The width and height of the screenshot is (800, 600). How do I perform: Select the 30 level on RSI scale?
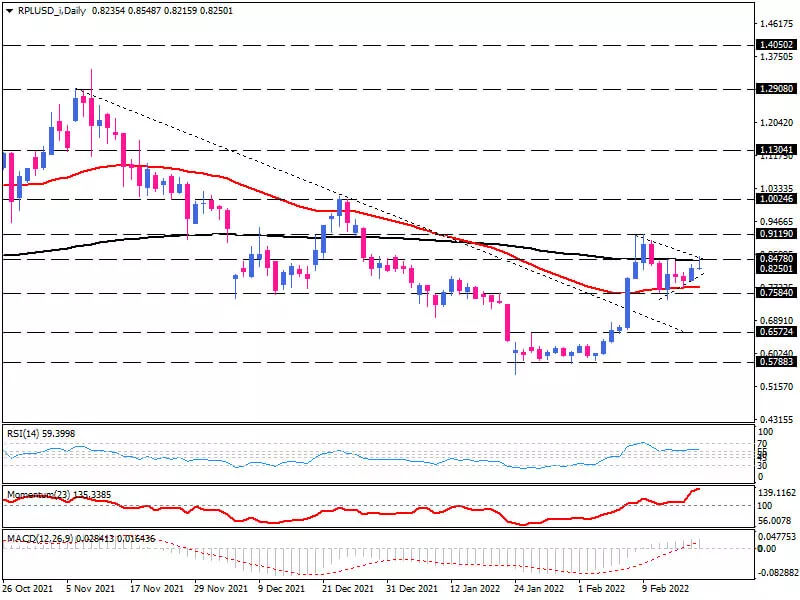pos(762,465)
